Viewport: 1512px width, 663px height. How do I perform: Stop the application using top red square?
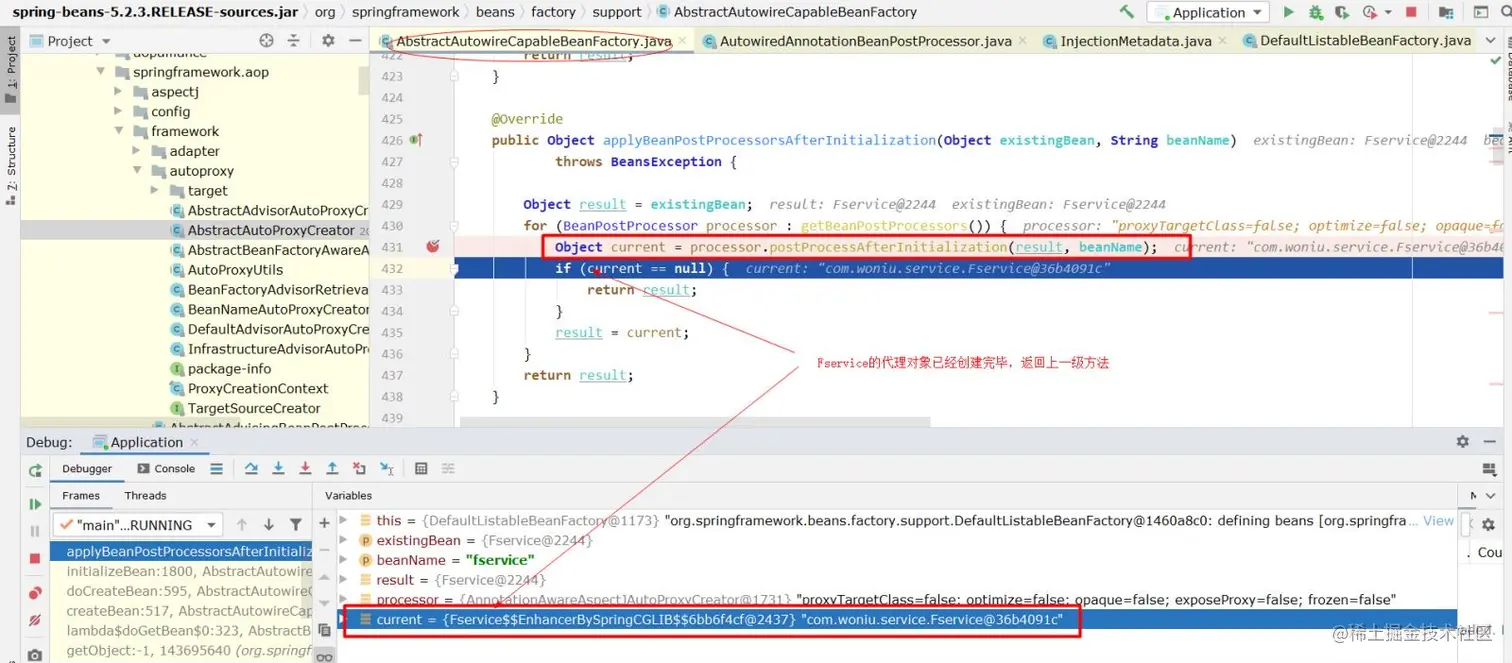pyautogui.click(x=1411, y=12)
